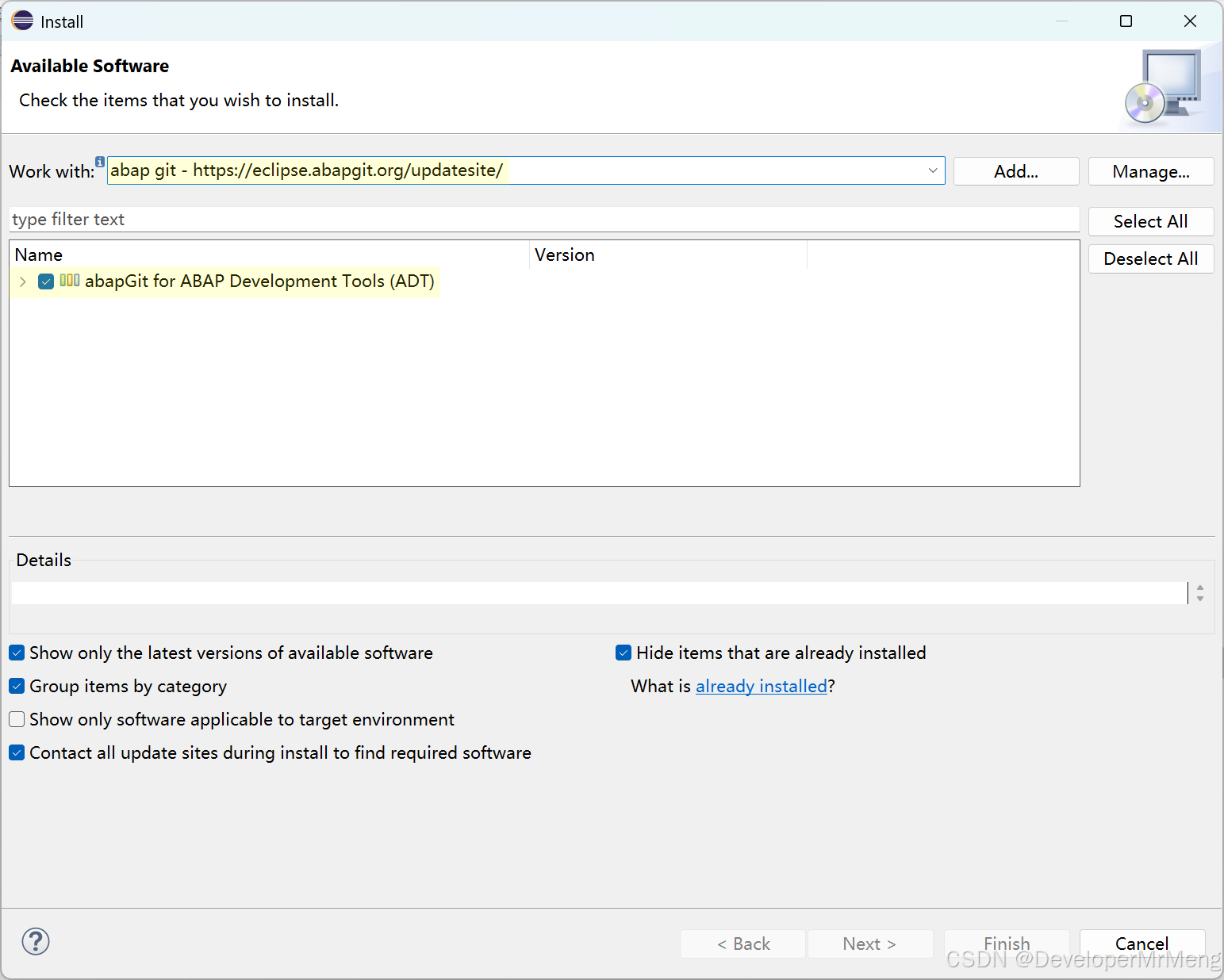Click the help question mark icon

tap(36, 941)
